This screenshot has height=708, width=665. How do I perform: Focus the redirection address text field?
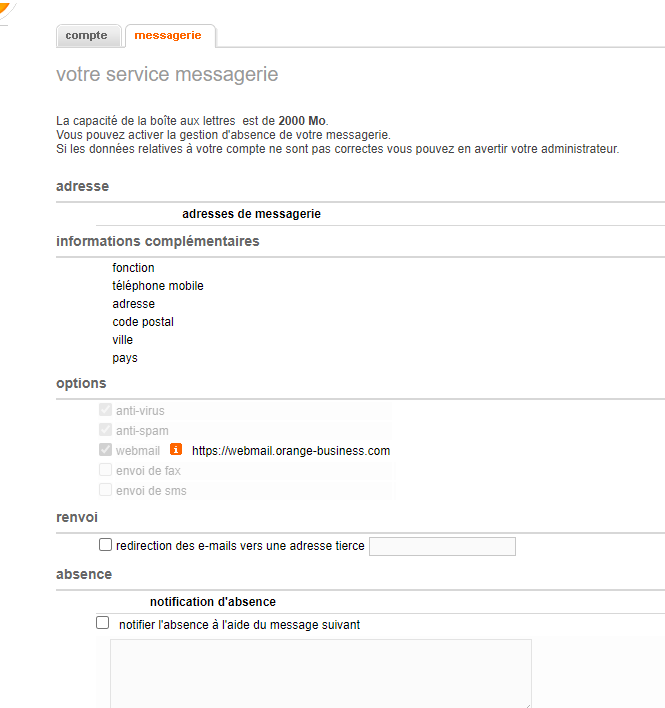442,546
